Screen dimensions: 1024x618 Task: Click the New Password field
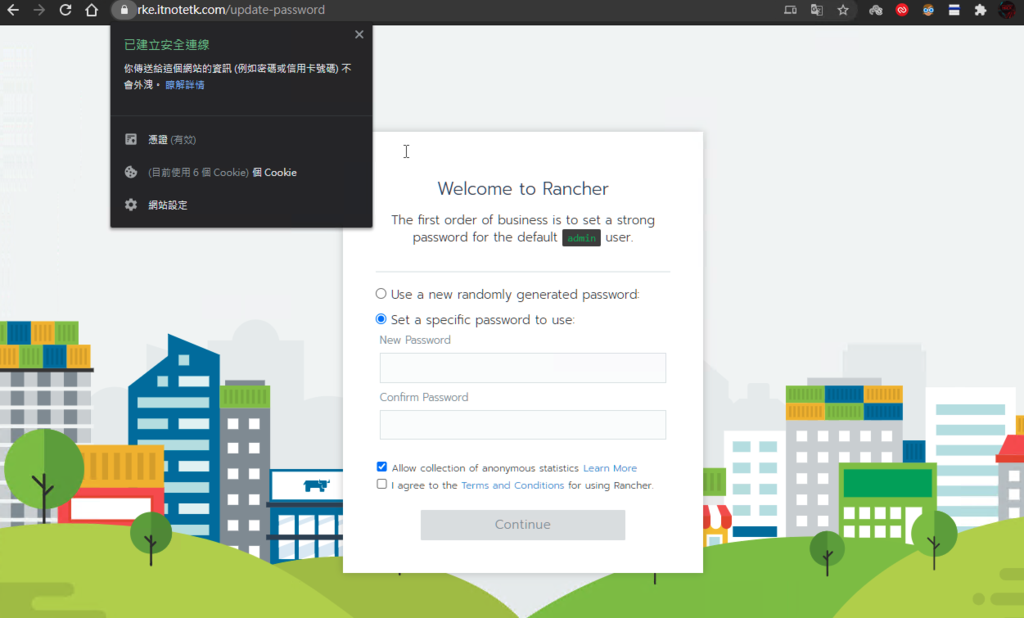[x=522, y=368]
